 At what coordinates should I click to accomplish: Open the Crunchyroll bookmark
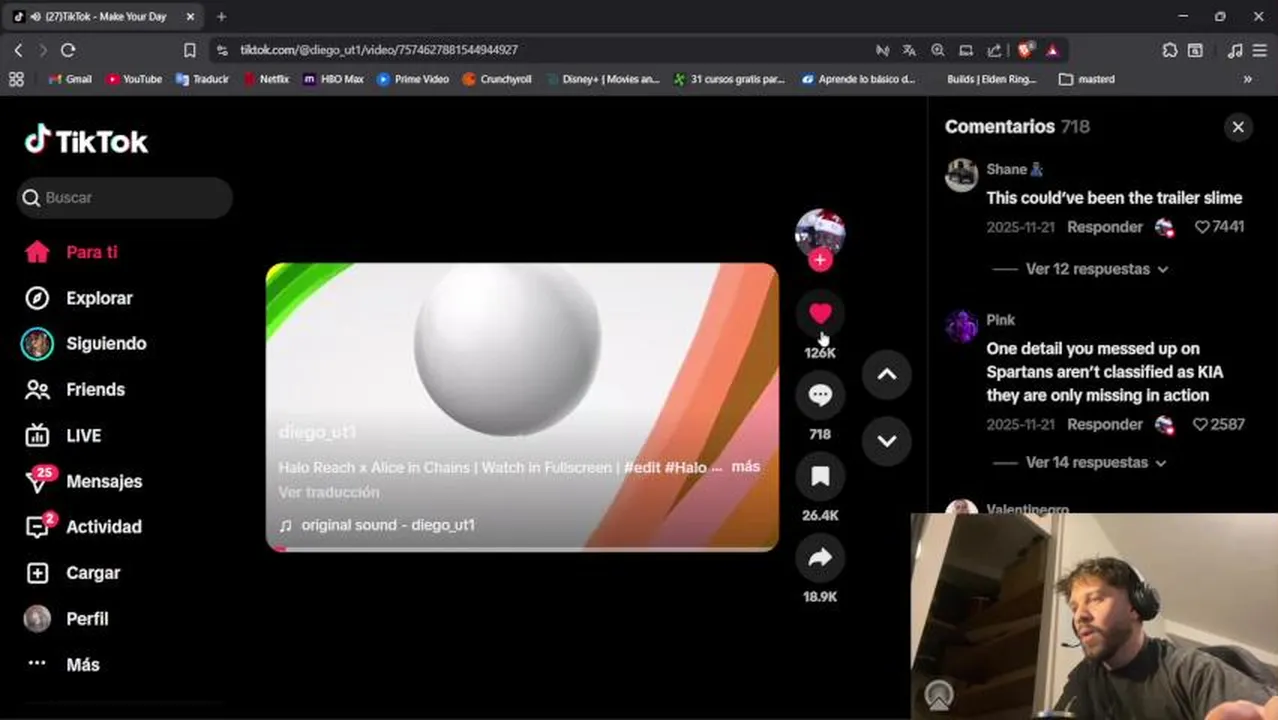497,79
